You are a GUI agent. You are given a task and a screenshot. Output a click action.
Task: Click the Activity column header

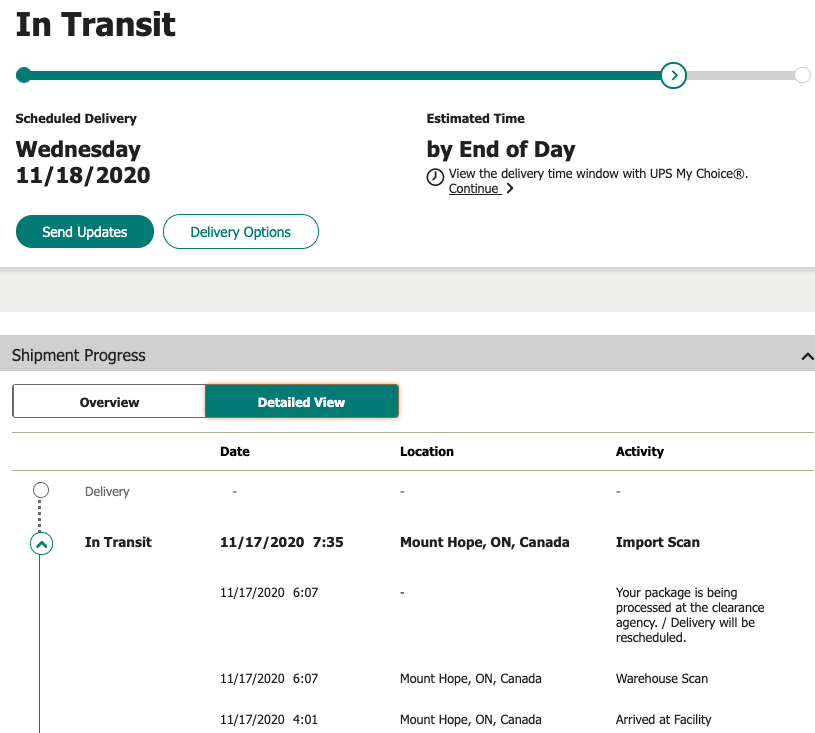640,451
